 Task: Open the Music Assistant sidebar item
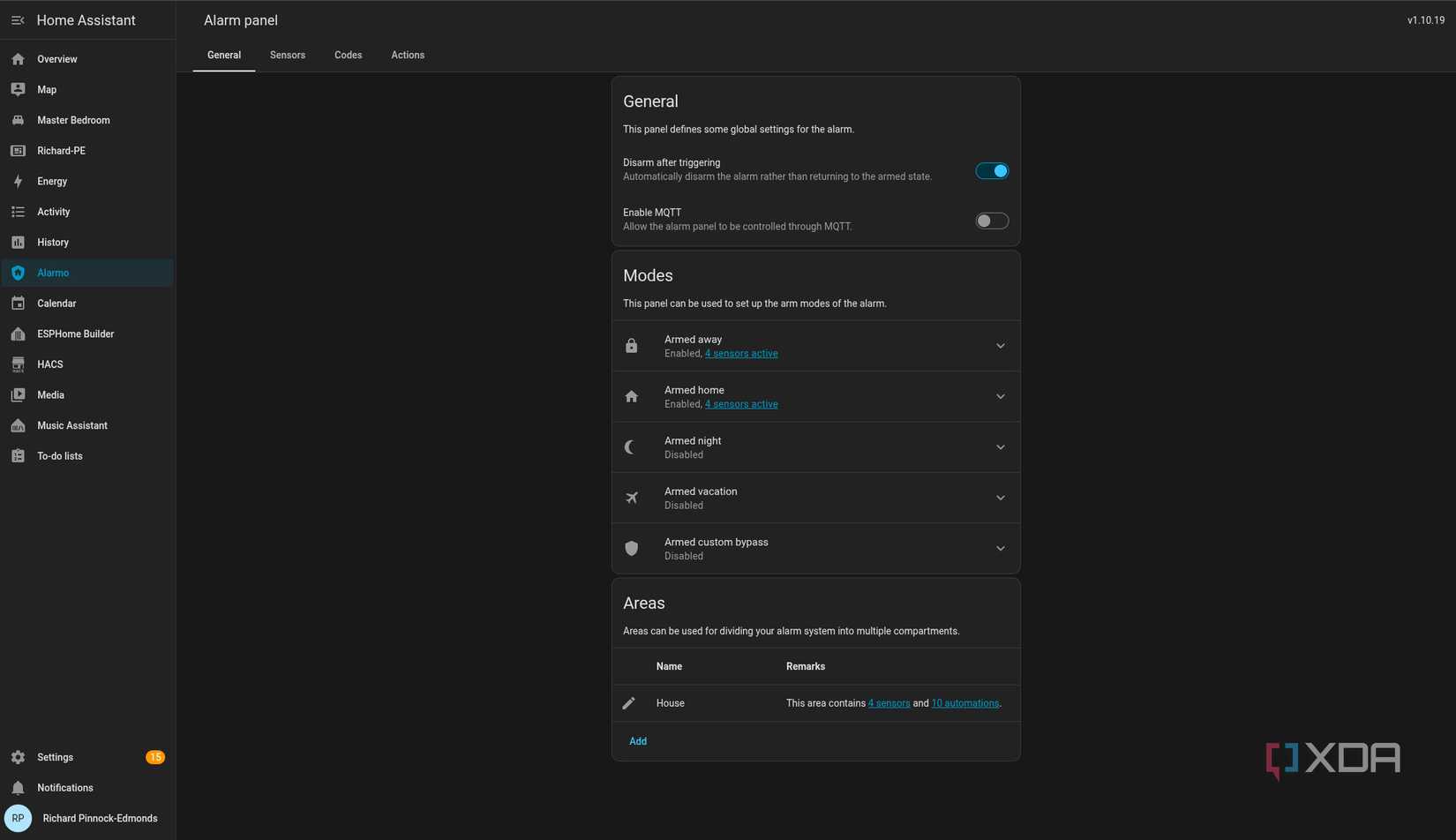click(x=87, y=425)
